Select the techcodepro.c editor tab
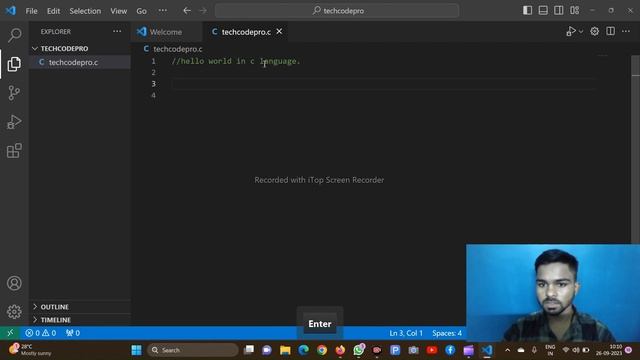Image resolution: width=640 pixels, height=360 pixels. coord(246,32)
